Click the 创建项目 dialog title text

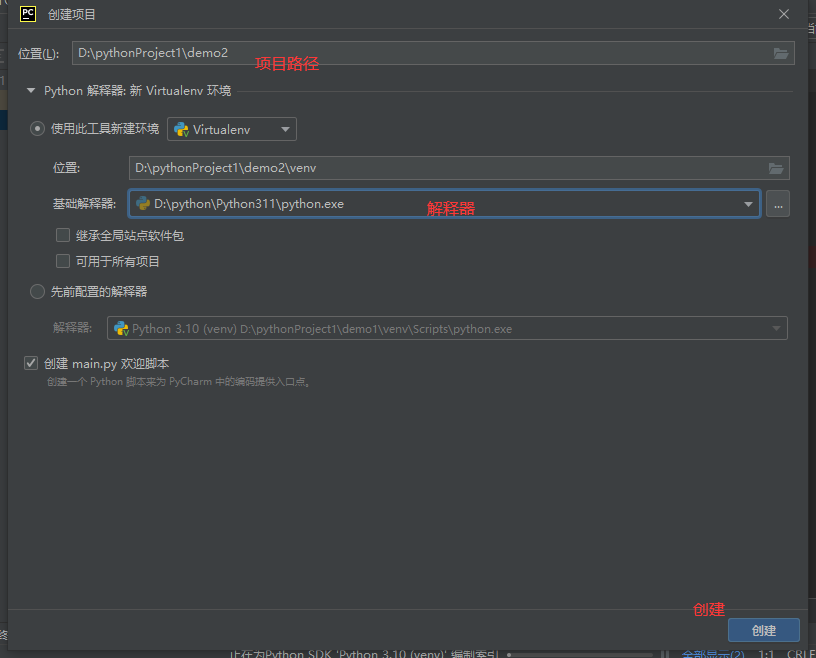pos(72,15)
